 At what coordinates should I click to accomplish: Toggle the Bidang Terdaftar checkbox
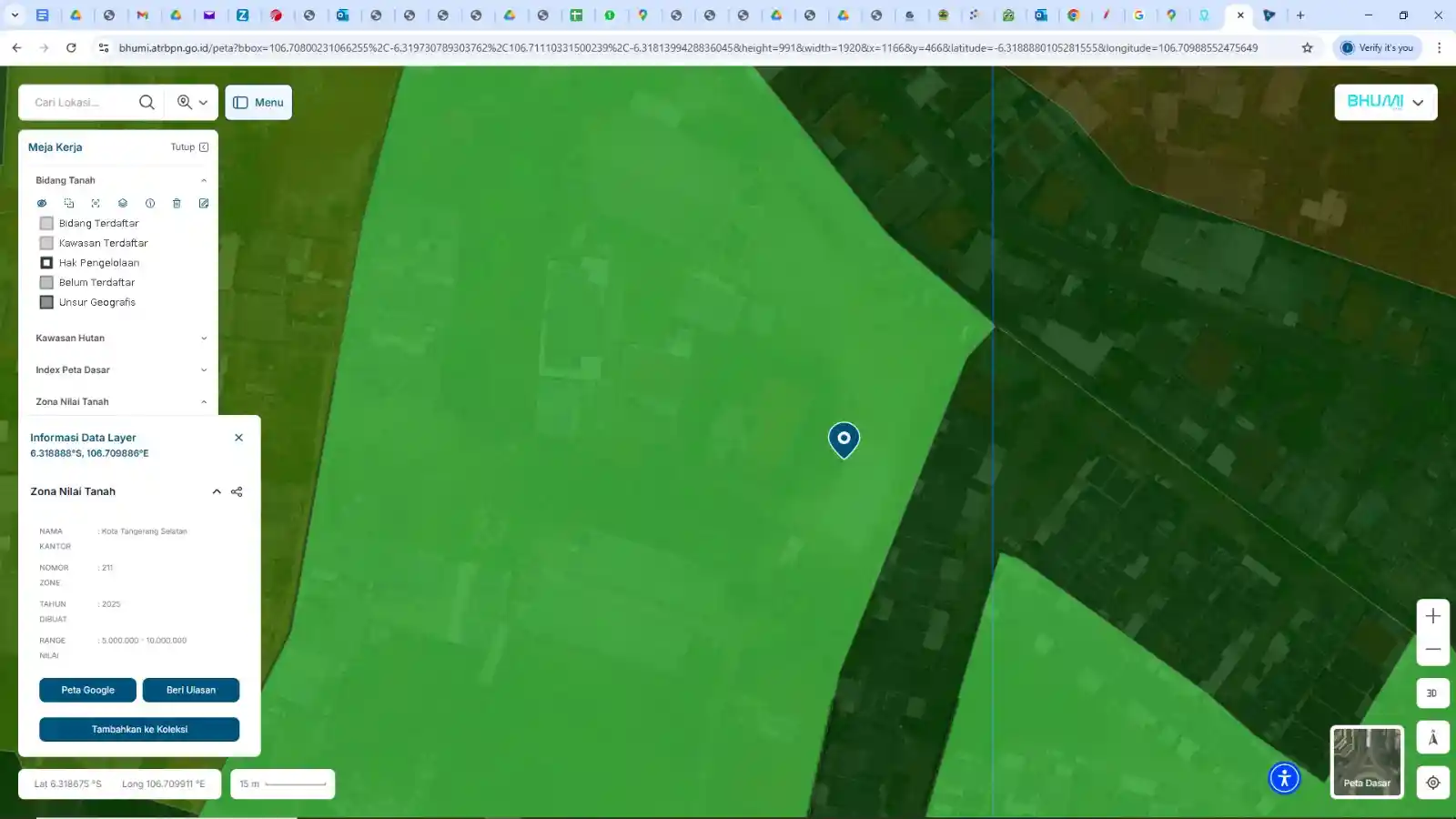tap(46, 223)
